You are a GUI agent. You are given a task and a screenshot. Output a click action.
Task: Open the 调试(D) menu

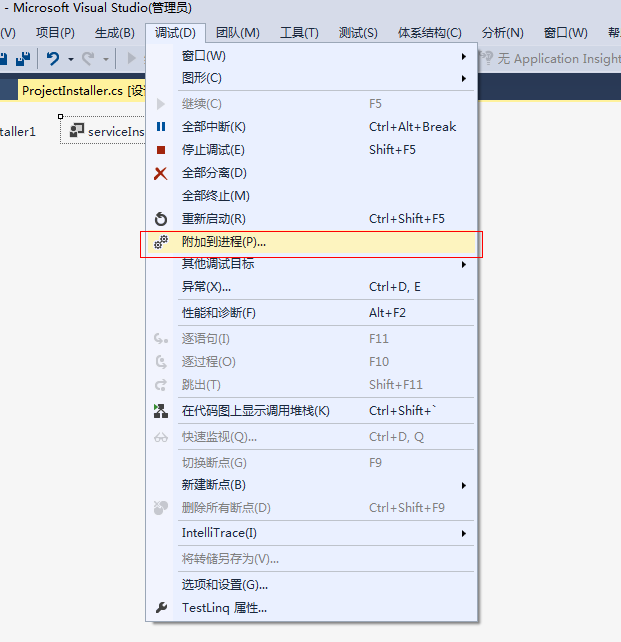pyautogui.click(x=175, y=33)
